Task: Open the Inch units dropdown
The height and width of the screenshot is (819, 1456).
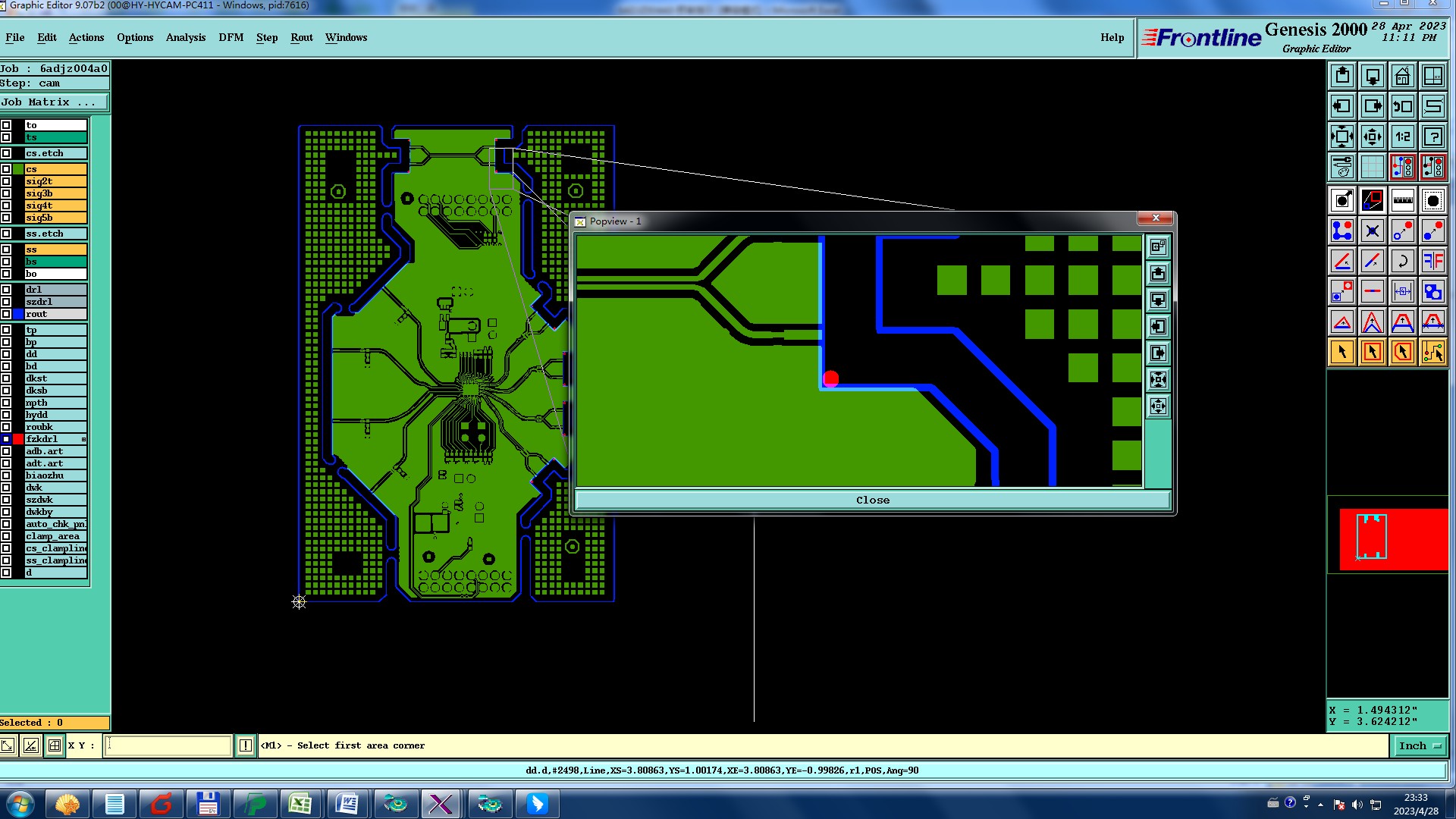Action: click(x=1419, y=746)
